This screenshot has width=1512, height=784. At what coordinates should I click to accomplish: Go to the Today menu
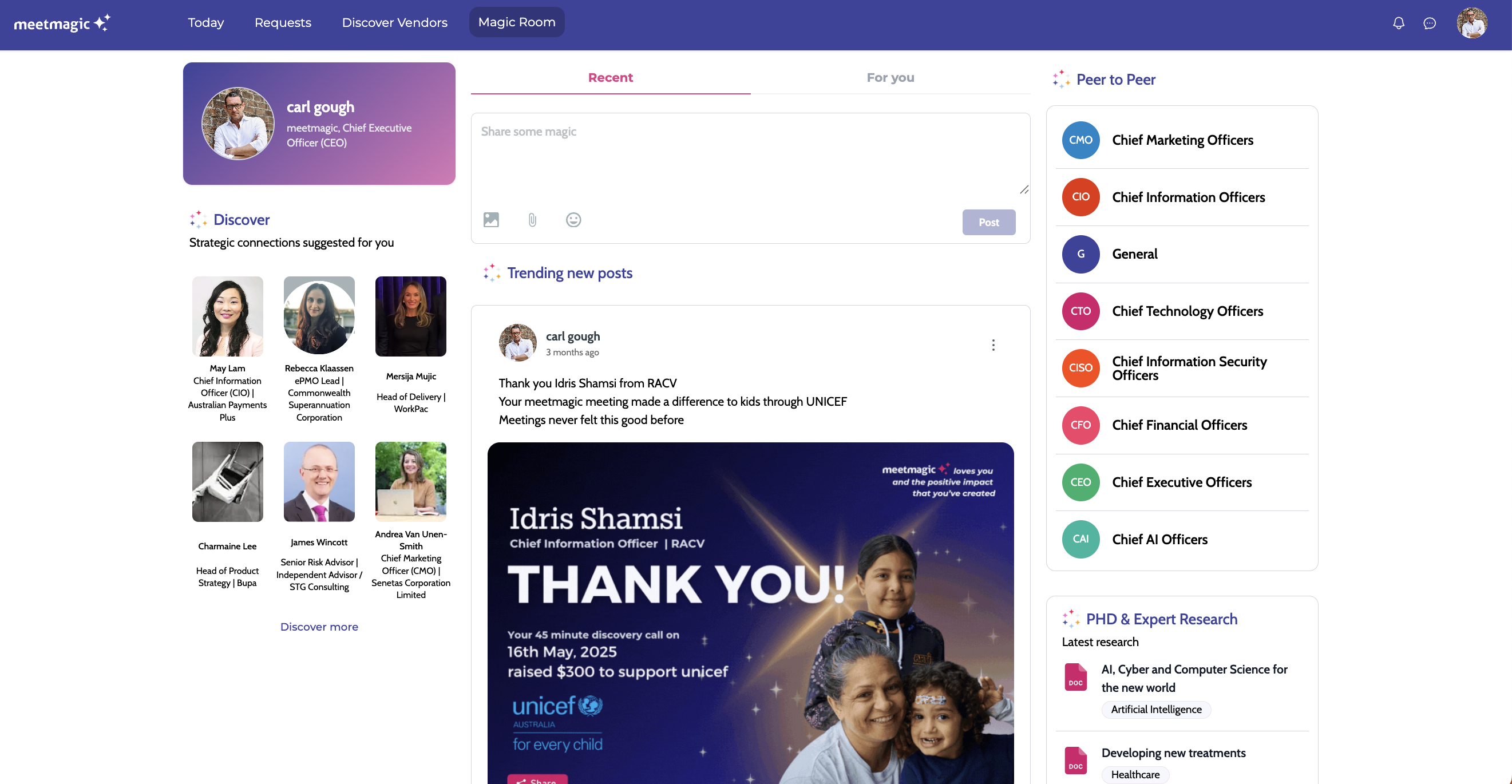coord(206,22)
